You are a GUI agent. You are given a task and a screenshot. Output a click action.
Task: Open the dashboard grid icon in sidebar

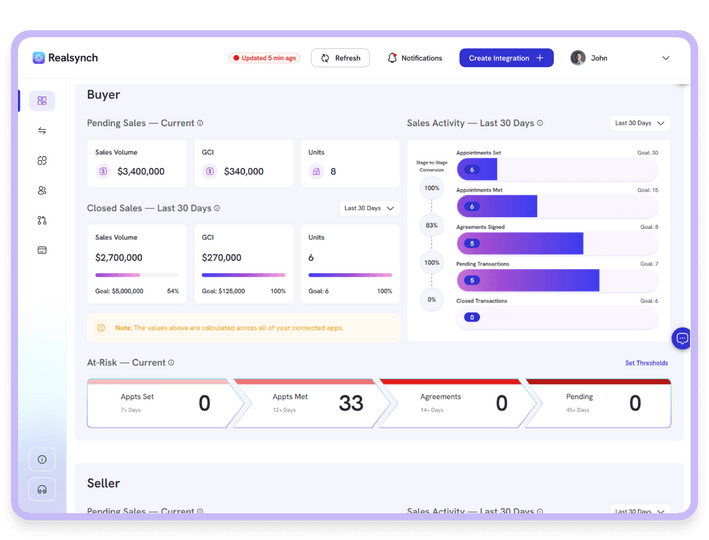[42, 101]
